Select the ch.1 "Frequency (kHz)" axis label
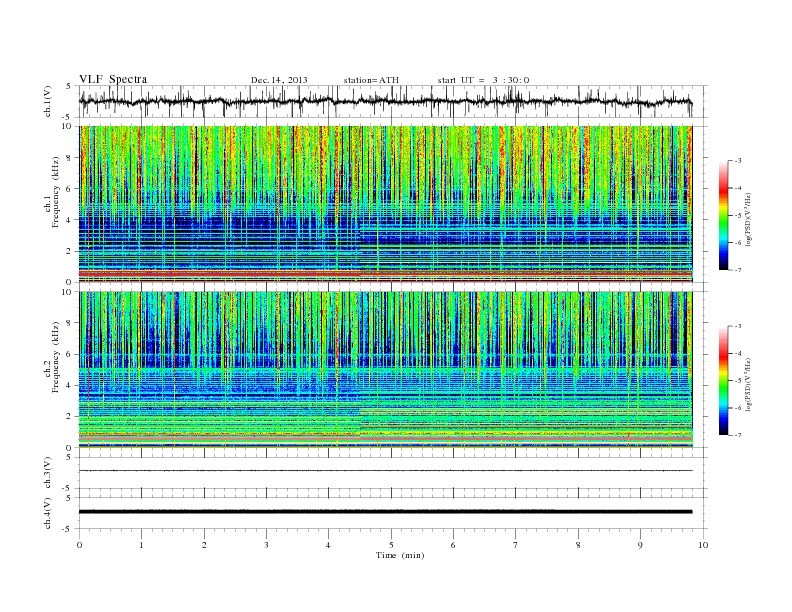Screen dimensions: 792x612 click(x=55, y=192)
